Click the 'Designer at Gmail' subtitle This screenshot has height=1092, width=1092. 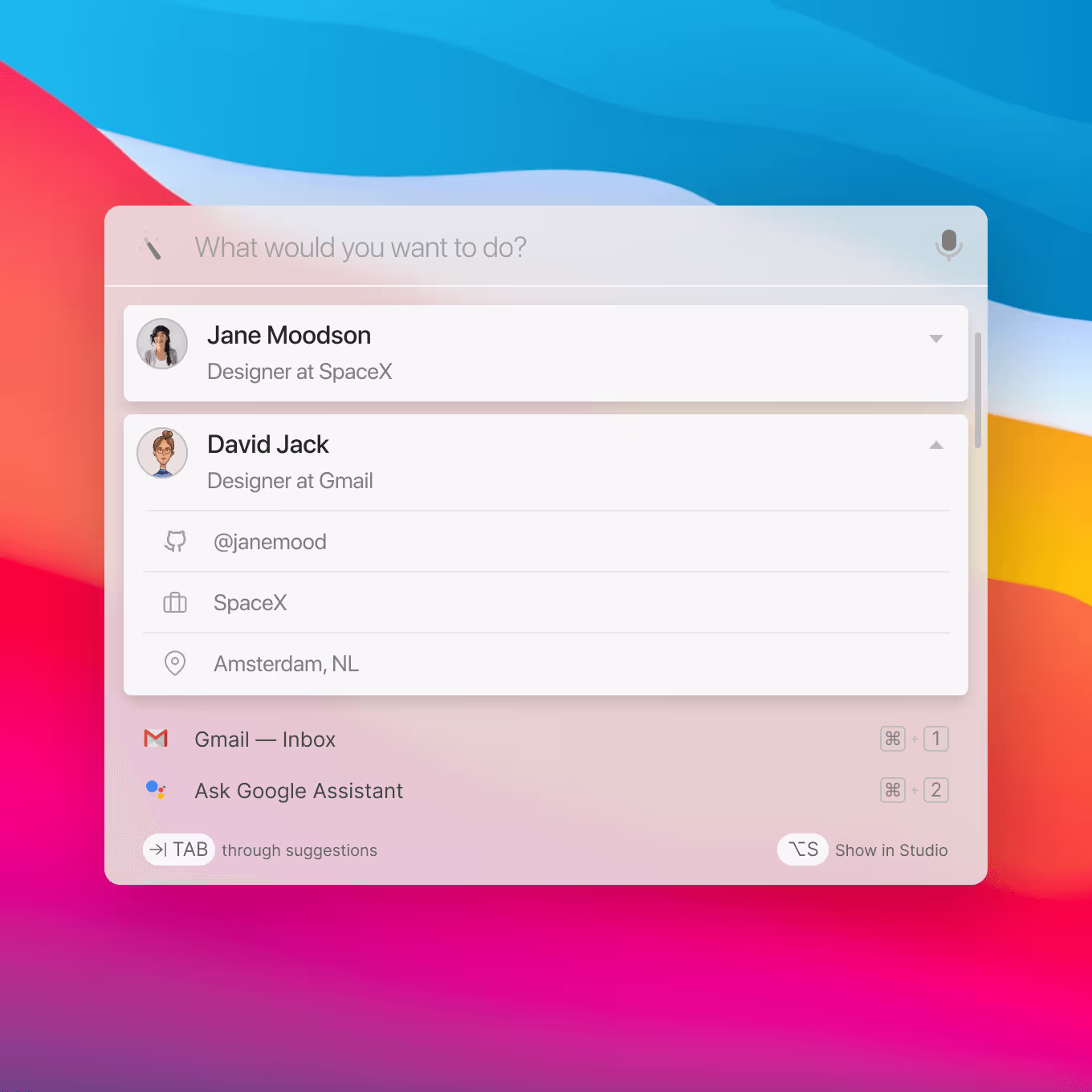290,481
